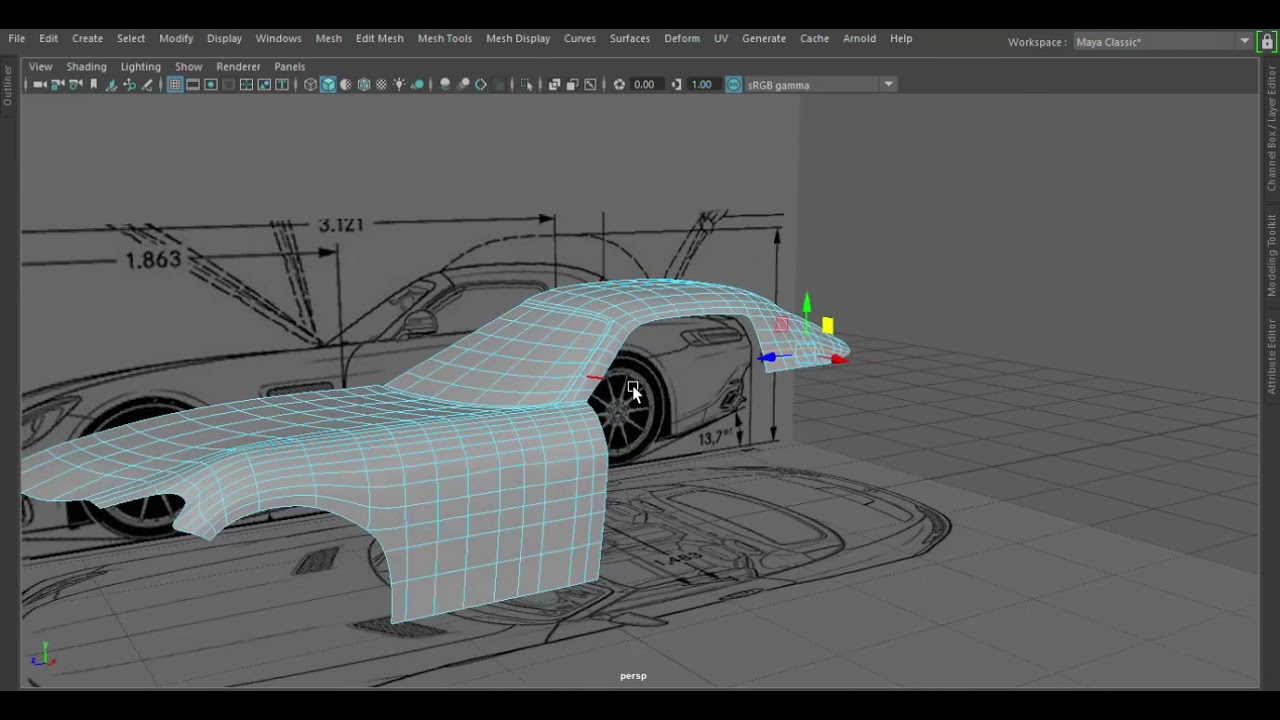This screenshot has width=1280, height=720.
Task: Click the Exposure reset icon
Action: pos(619,85)
